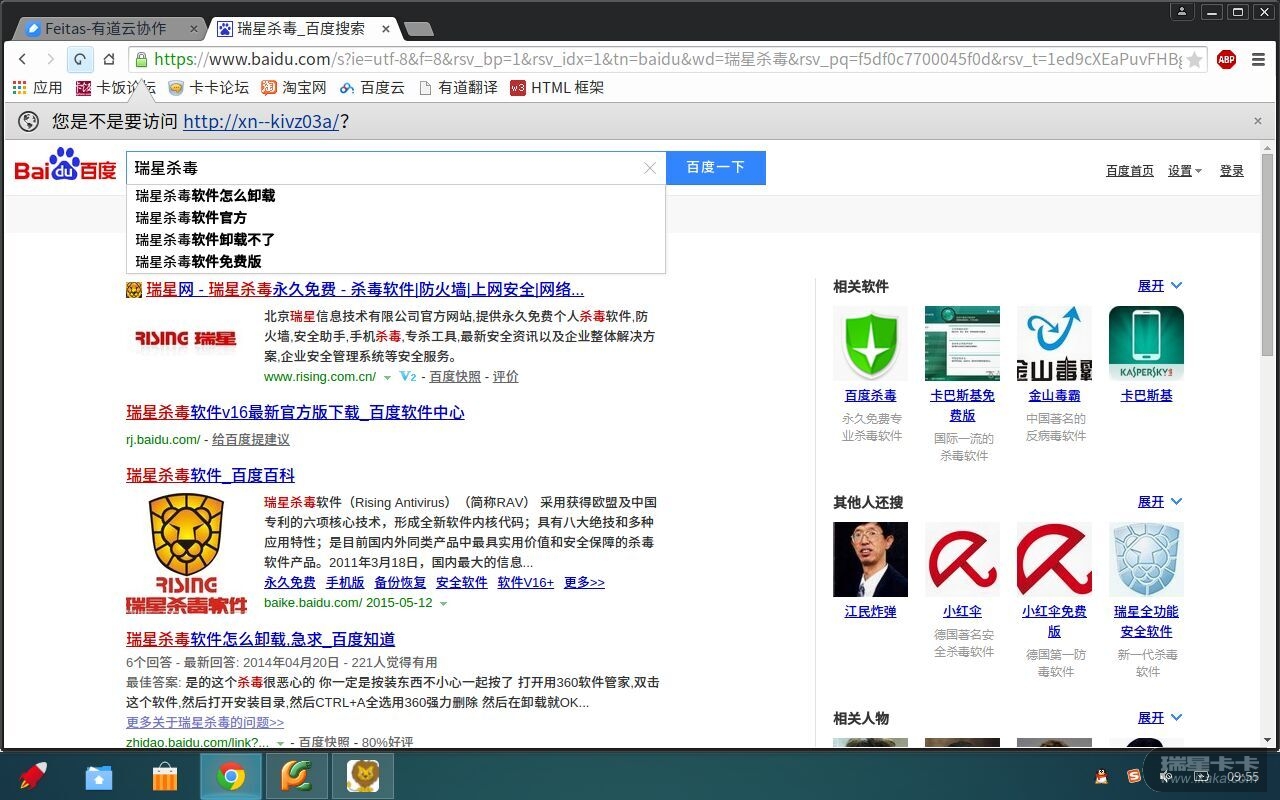Click the 登录 login link
1280x800 pixels.
1232,171
